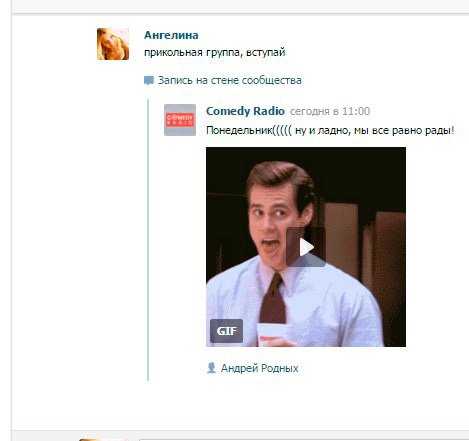Click the wall post speech-bubble icon
Viewport: 469px width, 441px height.
click(149, 80)
